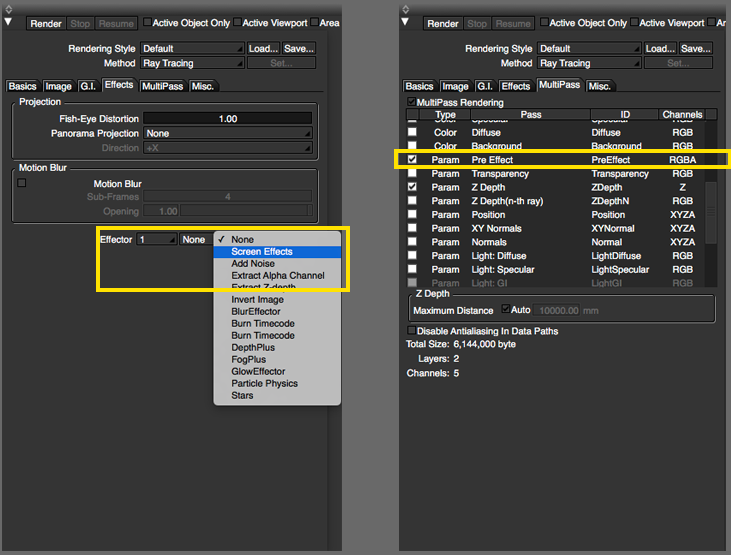Click Render button in left panel
The image size is (731, 555).
click(46, 23)
